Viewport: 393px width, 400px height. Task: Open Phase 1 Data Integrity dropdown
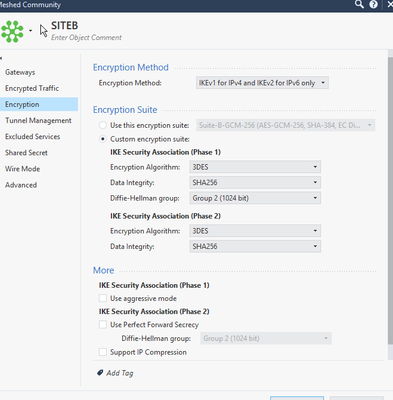255,182
